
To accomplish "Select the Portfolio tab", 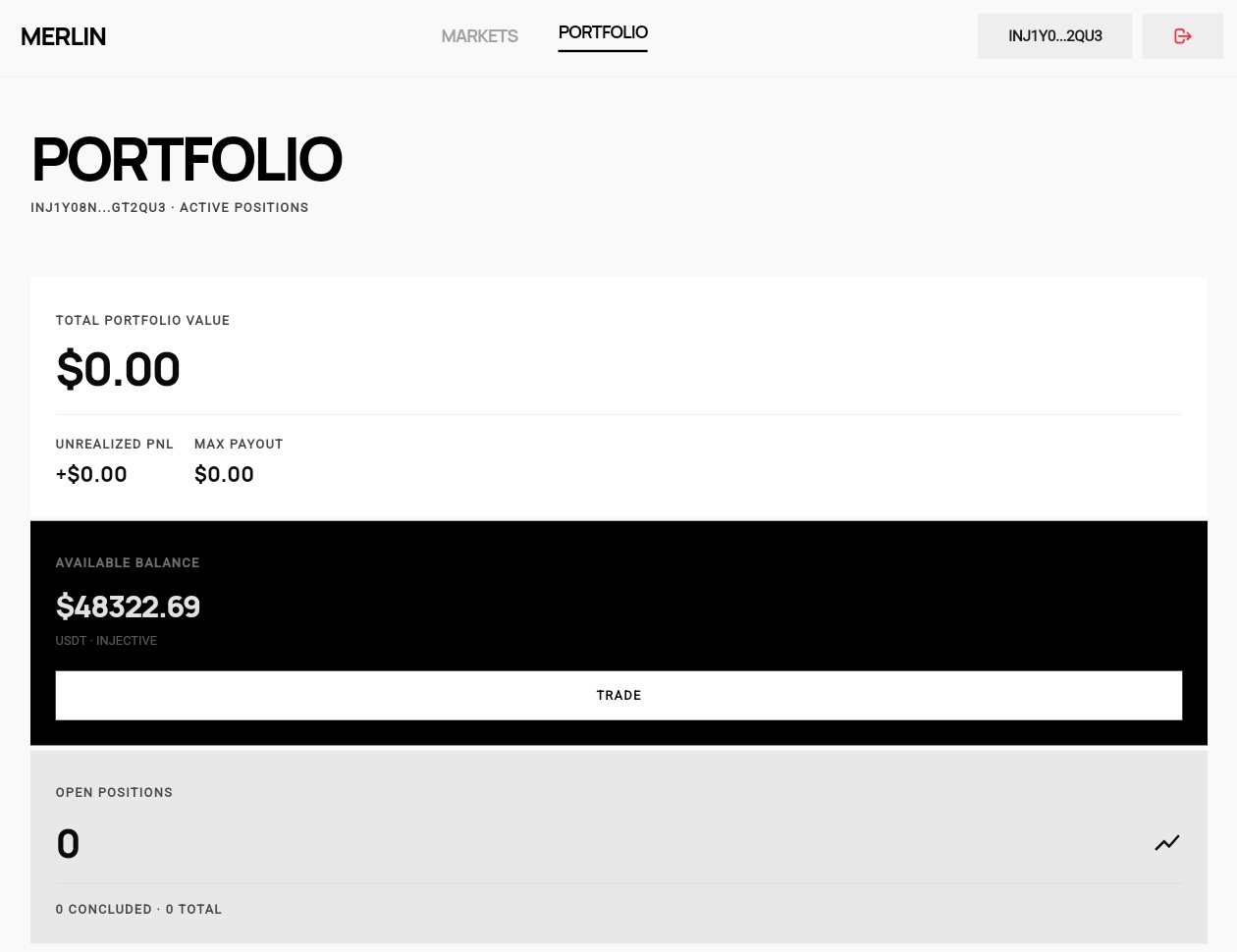I will click(603, 33).
